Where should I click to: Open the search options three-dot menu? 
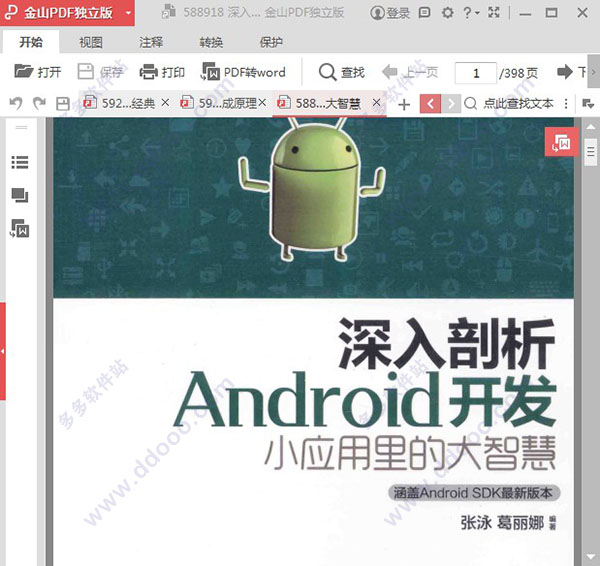[566, 103]
